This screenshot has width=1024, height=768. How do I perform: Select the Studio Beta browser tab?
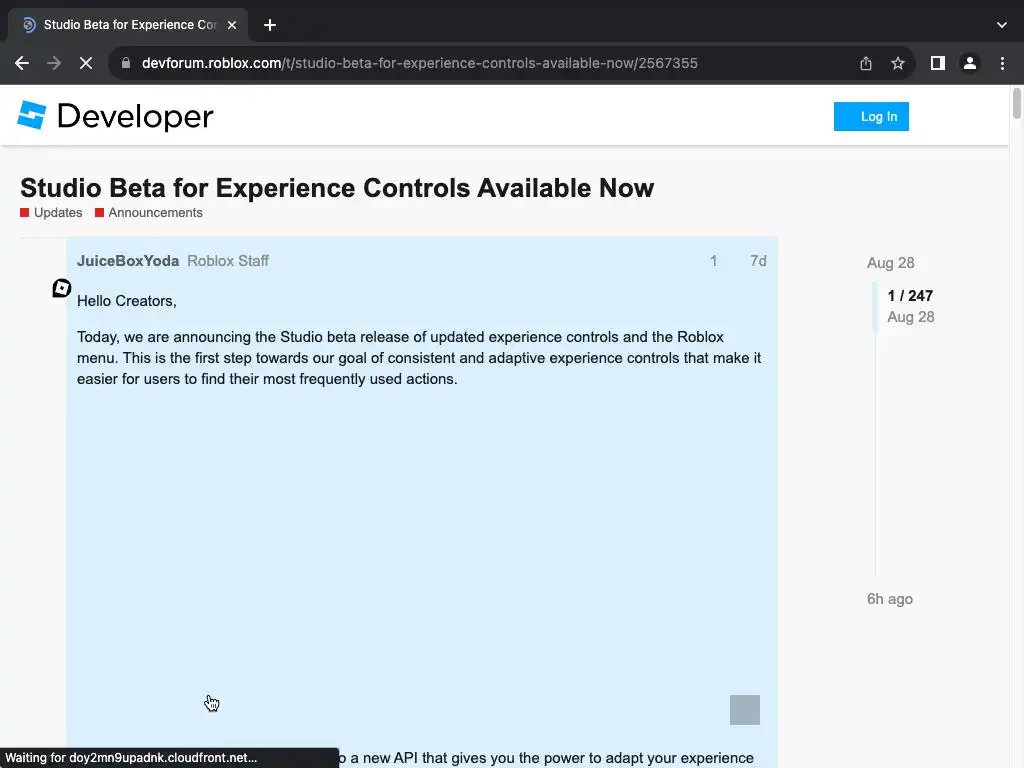125,25
